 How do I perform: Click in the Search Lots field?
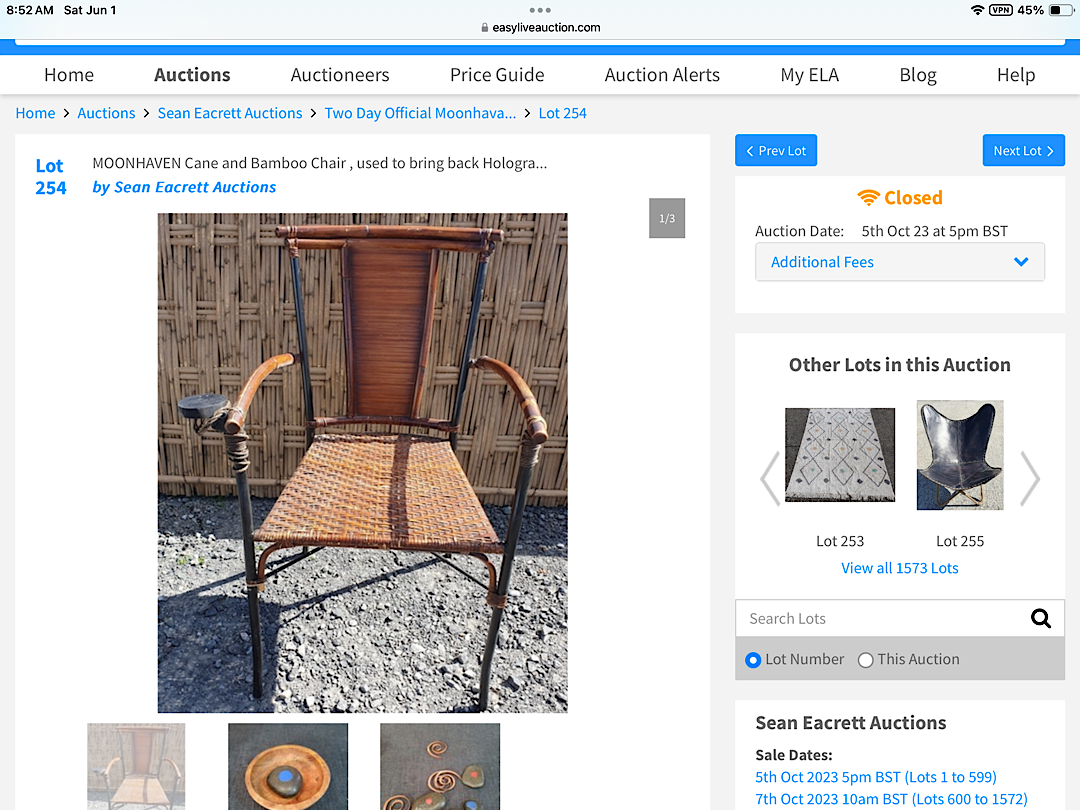(880, 619)
